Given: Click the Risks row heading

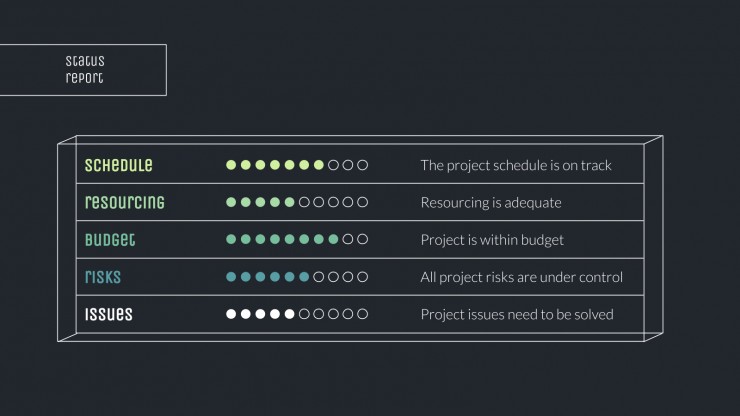Looking at the screenshot, I should (x=103, y=277).
